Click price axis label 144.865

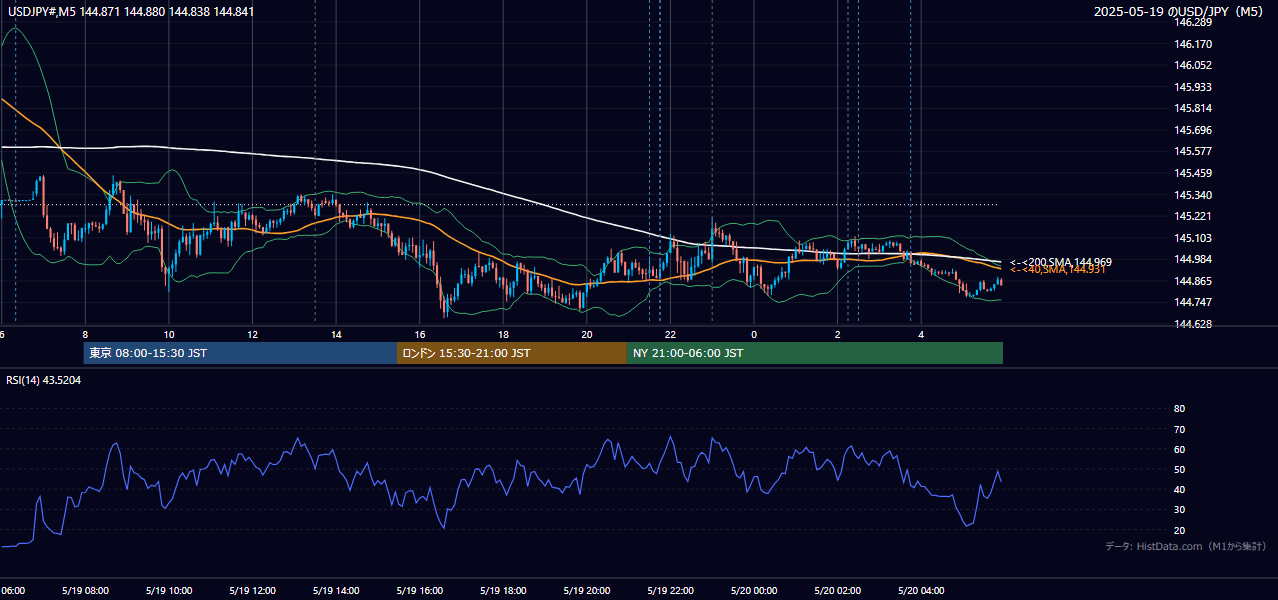tap(1194, 281)
